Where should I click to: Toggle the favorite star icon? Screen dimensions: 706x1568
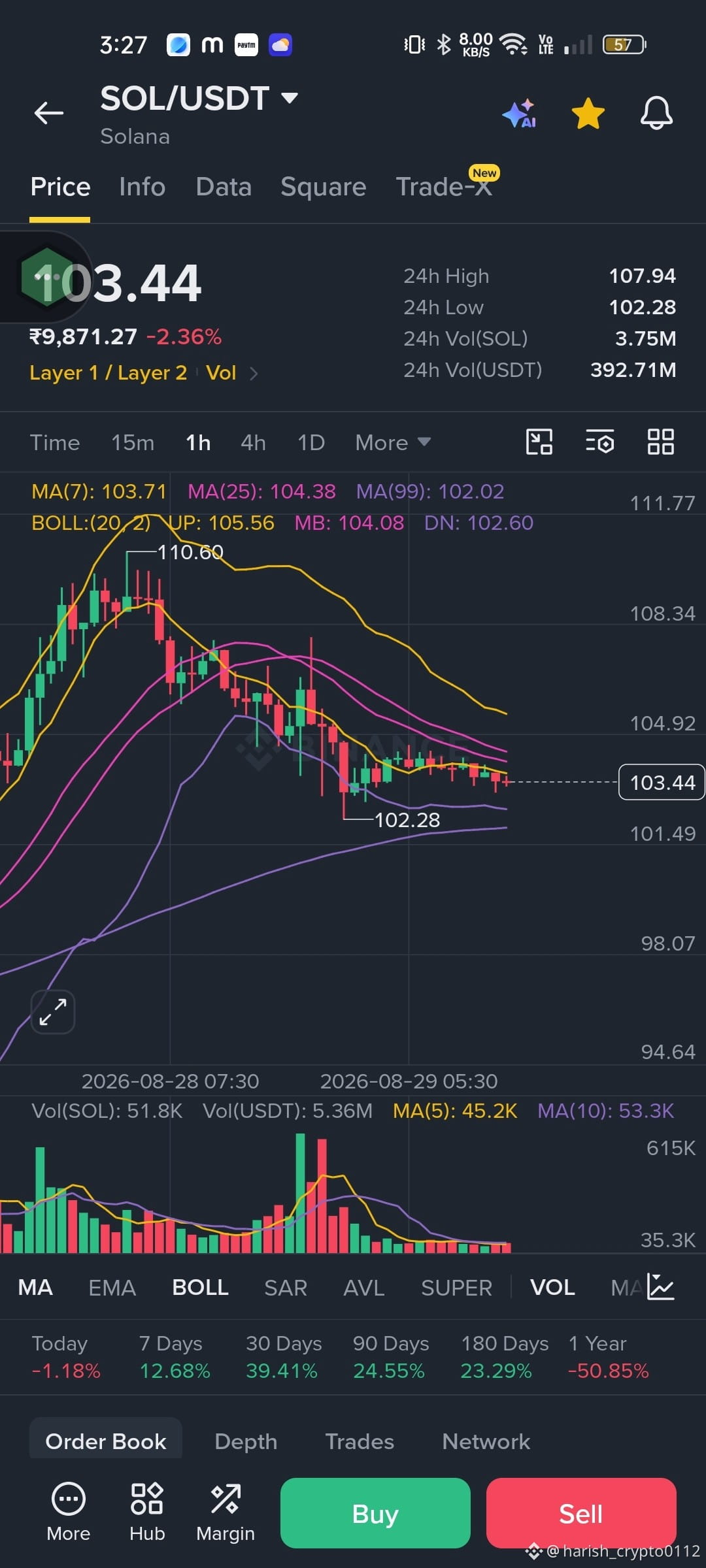coord(588,114)
